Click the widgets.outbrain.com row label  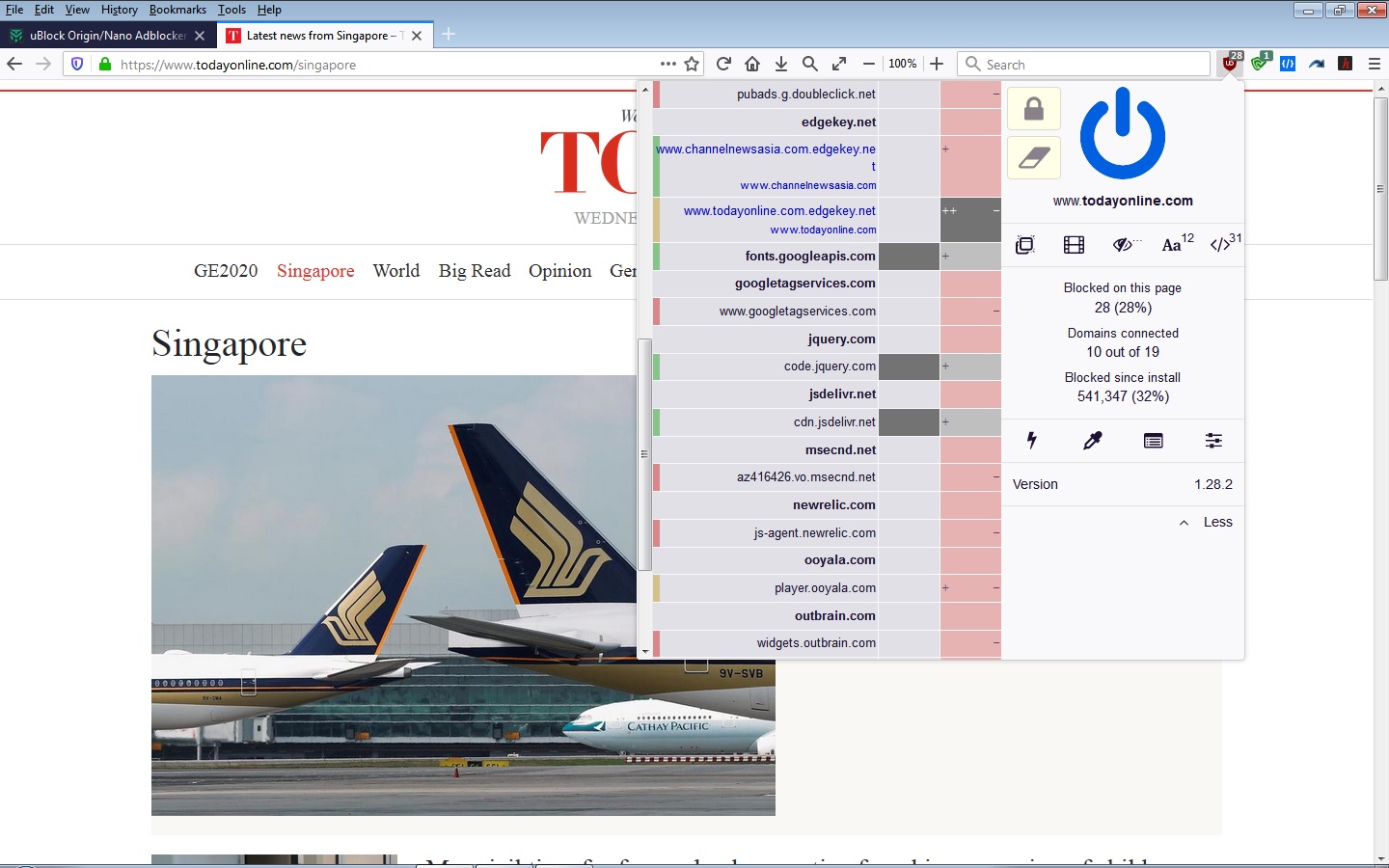tap(817, 643)
